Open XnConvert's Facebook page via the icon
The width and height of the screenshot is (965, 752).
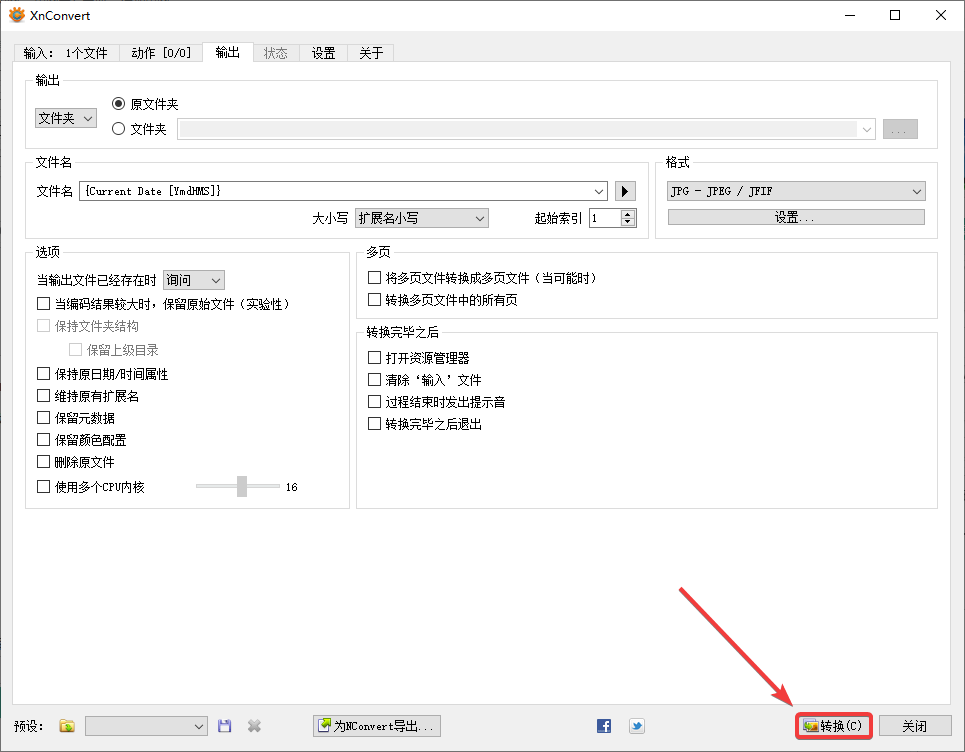[x=603, y=726]
